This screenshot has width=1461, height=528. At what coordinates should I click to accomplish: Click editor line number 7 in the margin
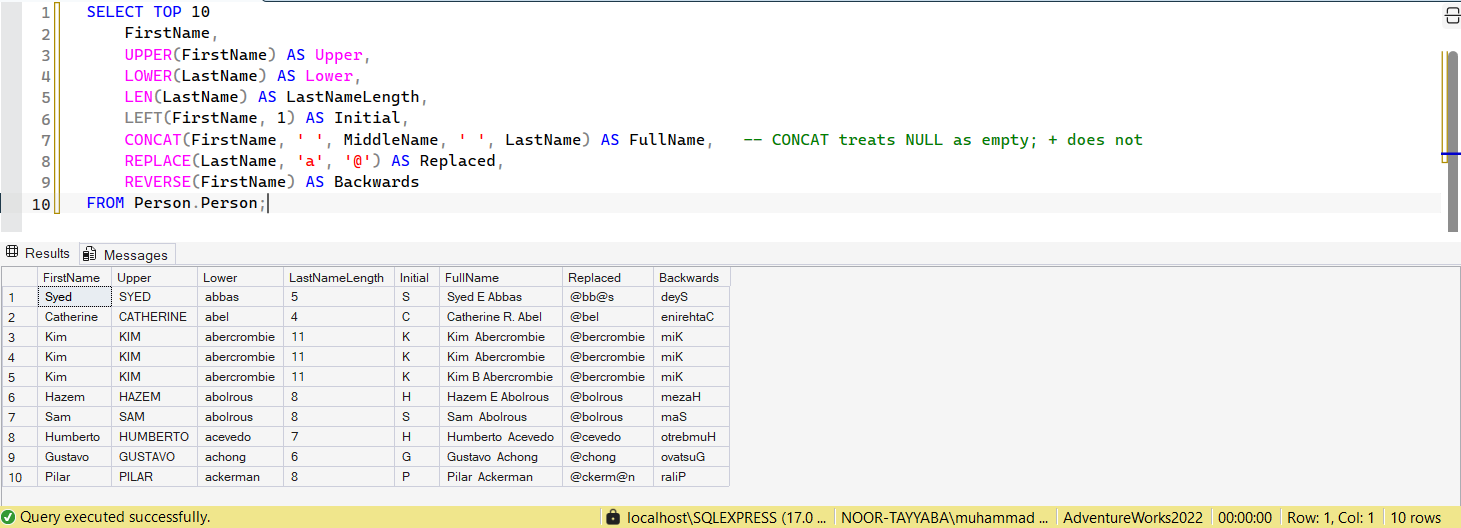pyautogui.click(x=45, y=140)
